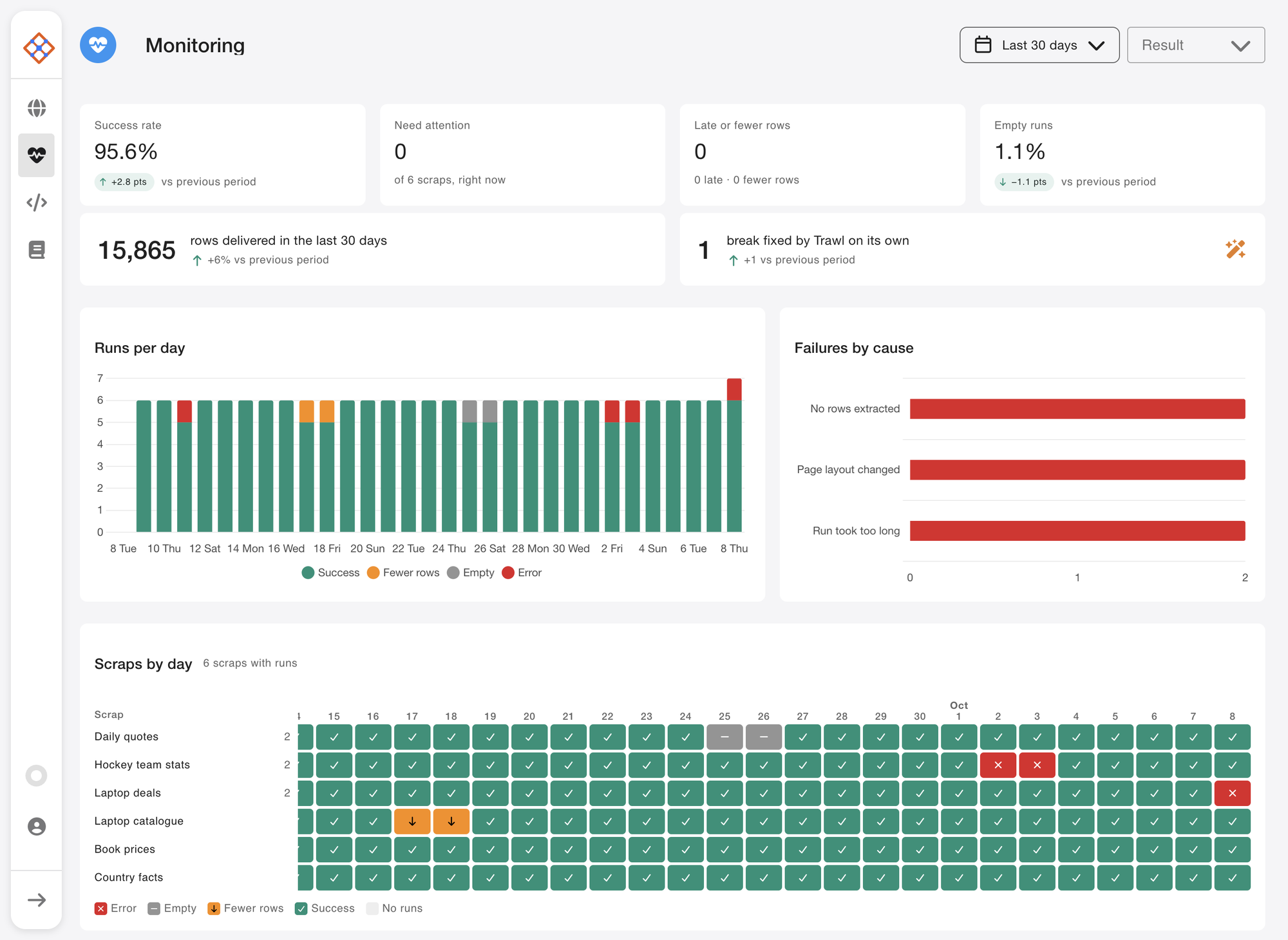
Task: Click Laptop deals error cell for Oct 8
Action: tap(1232, 793)
